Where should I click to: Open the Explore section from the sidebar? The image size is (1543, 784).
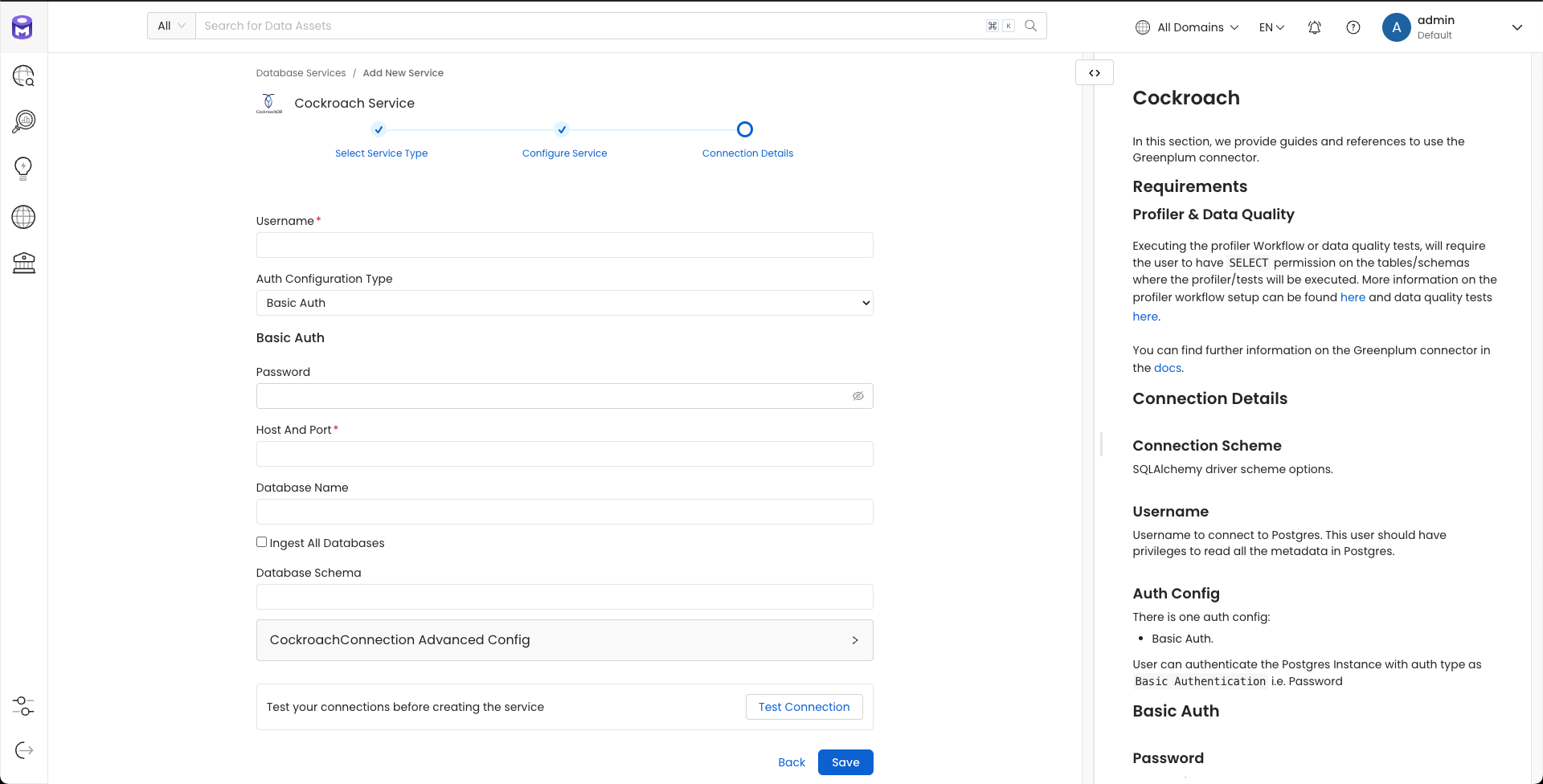click(23, 76)
